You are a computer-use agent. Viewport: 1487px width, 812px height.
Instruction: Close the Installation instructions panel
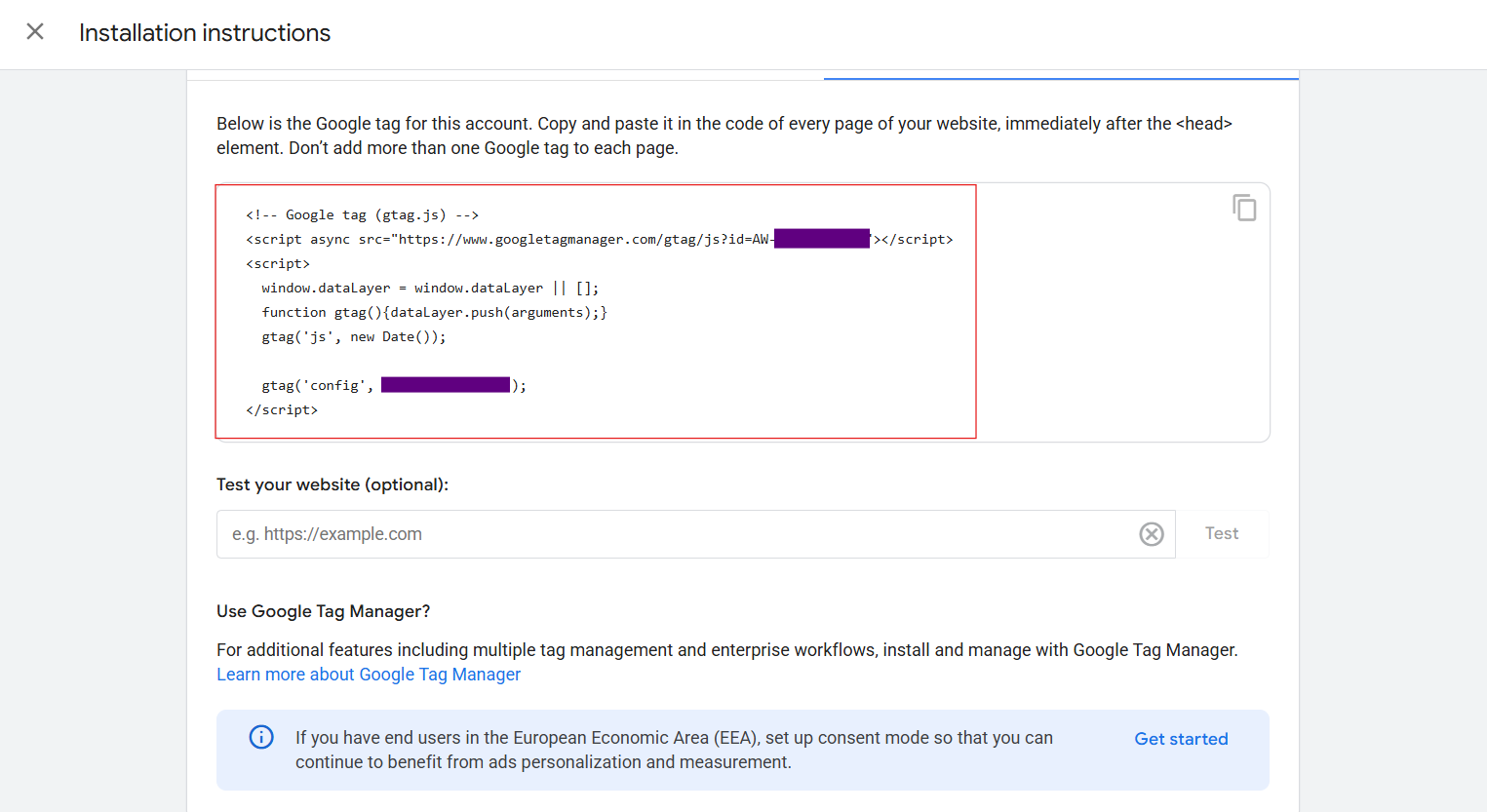35,32
